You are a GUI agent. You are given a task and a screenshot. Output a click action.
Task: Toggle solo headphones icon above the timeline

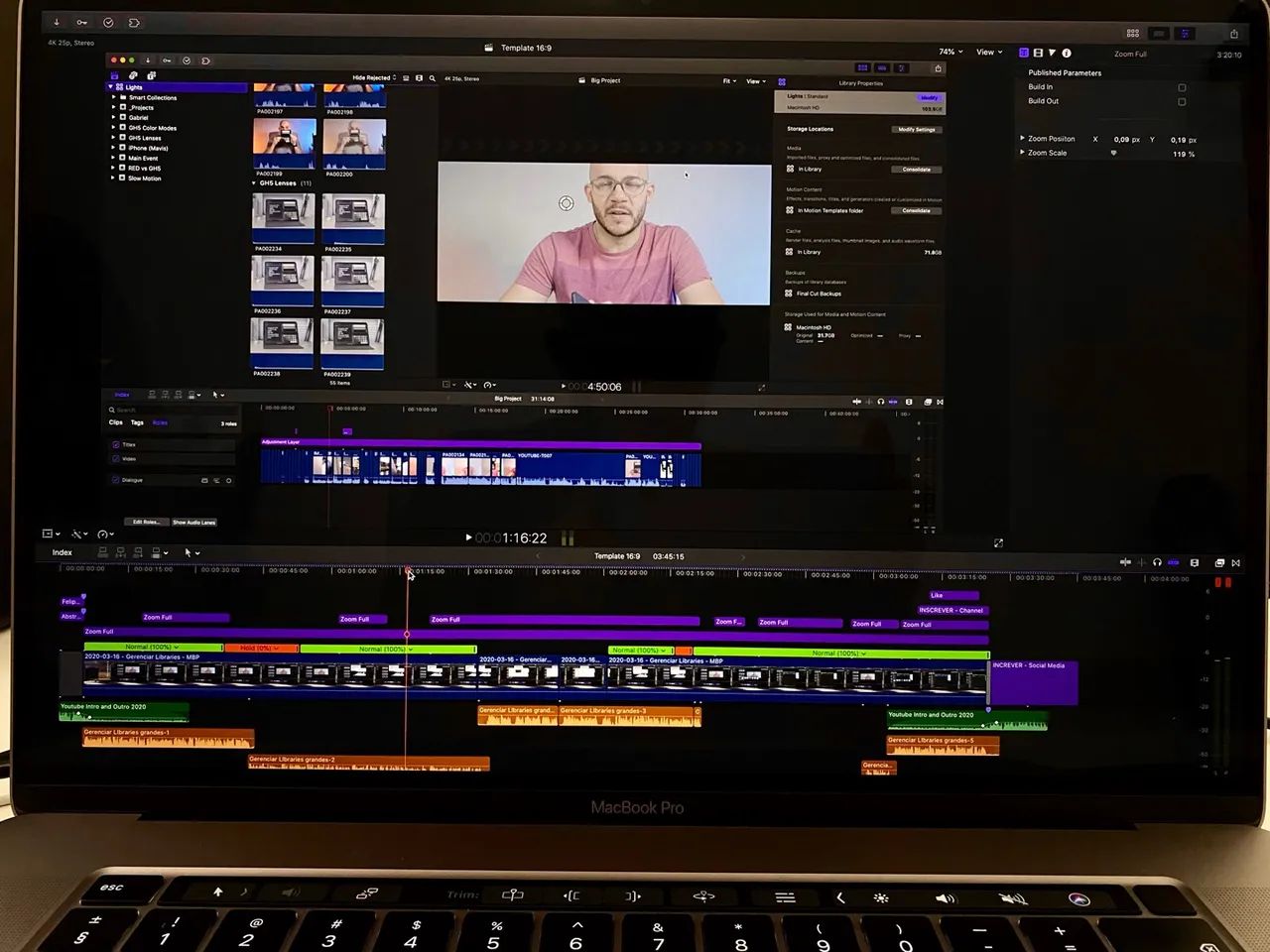[x=1157, y=562]
